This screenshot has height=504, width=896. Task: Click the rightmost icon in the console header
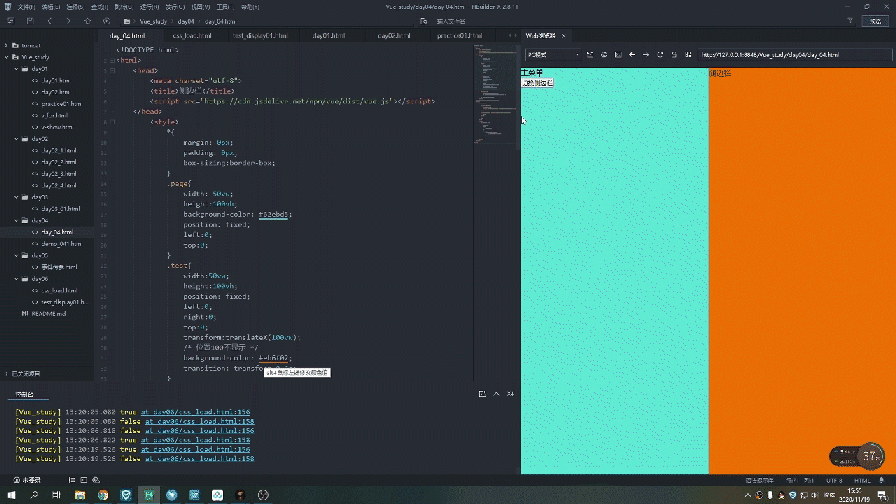pos(510,394)
